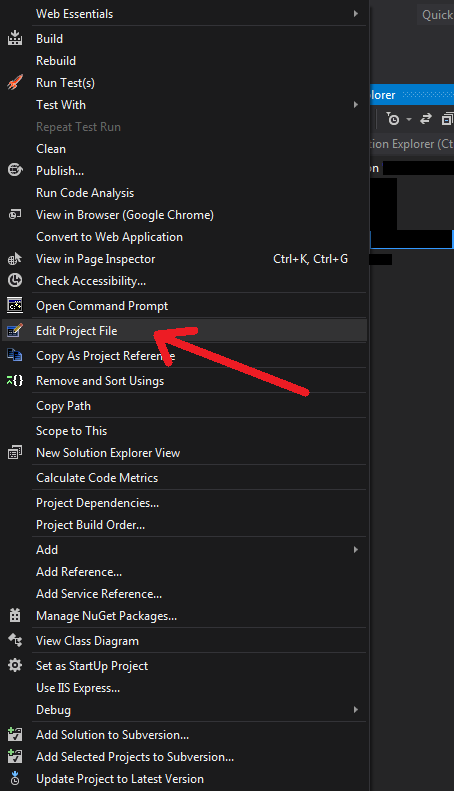Click the Update Project to Latest Version icon
The height and width of the screenshot is (791, 454).
pos(15,778)
